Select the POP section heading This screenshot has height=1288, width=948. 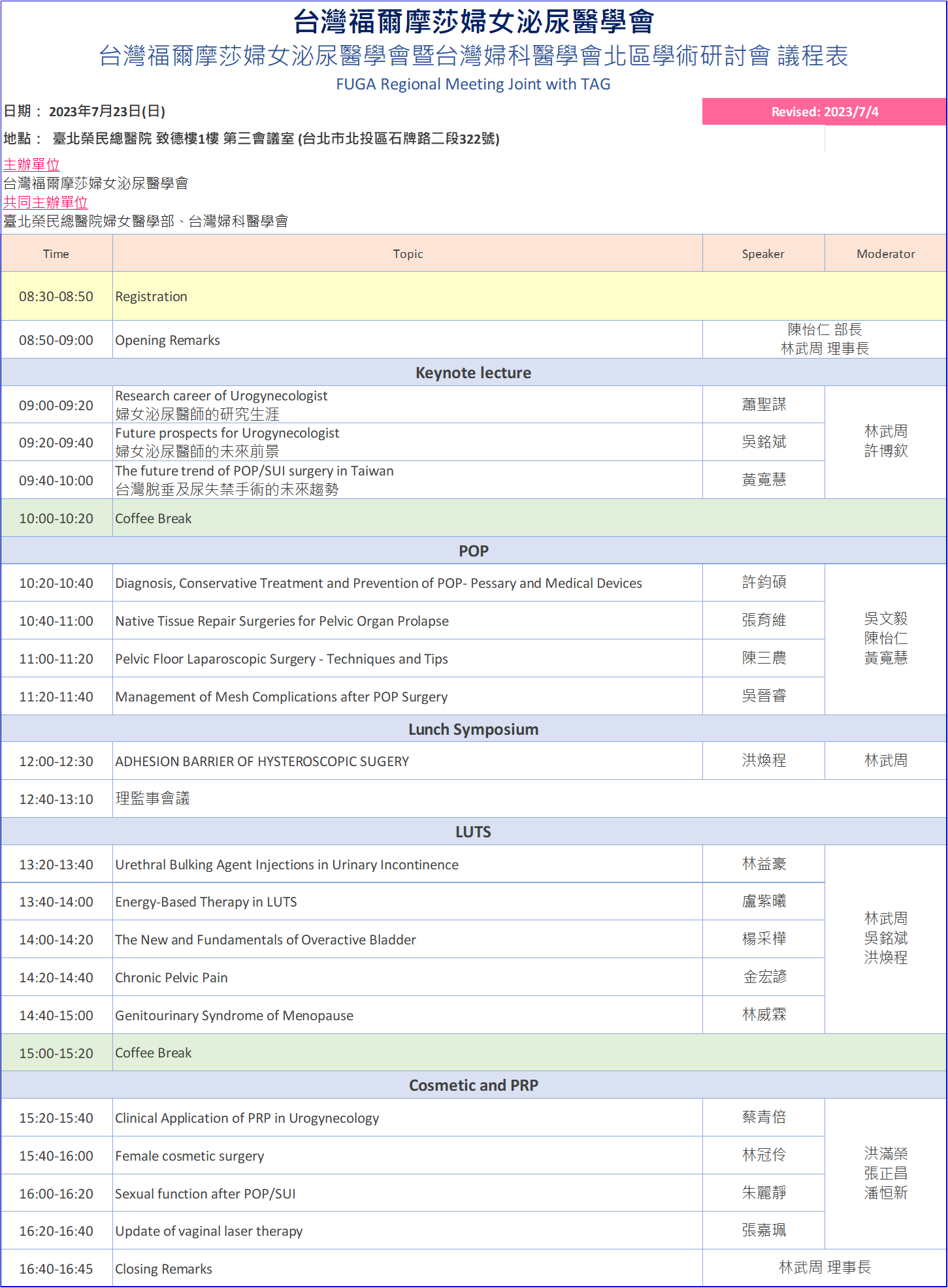(473, 551)
